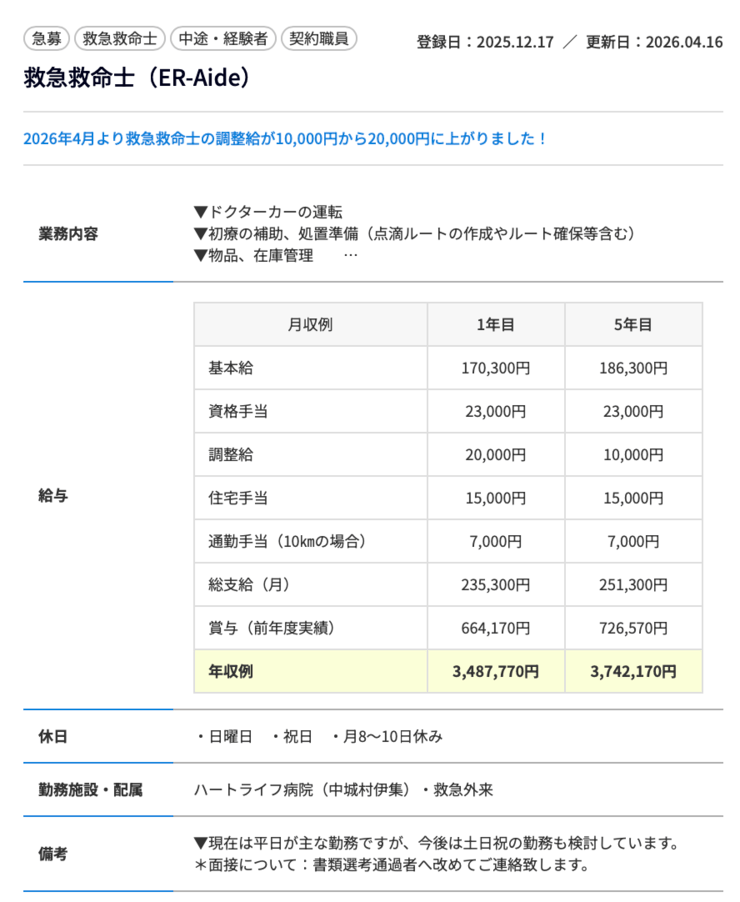The width and height of the screenshot is (740, 902).
Task: Select the 3,487,770円 annual income cell
Action: [x=496, y=671]
